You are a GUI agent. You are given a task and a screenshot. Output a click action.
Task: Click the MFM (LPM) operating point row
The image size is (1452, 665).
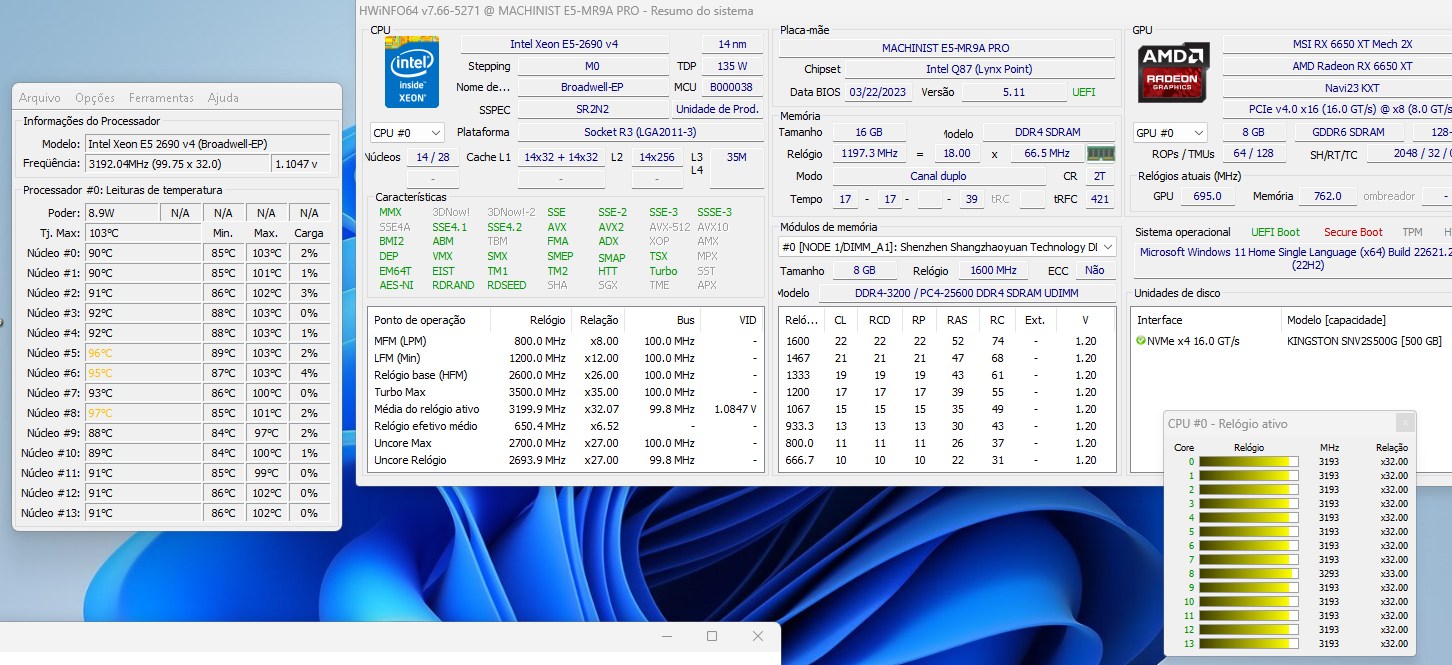pyautogui.click(x=565, y=341)
